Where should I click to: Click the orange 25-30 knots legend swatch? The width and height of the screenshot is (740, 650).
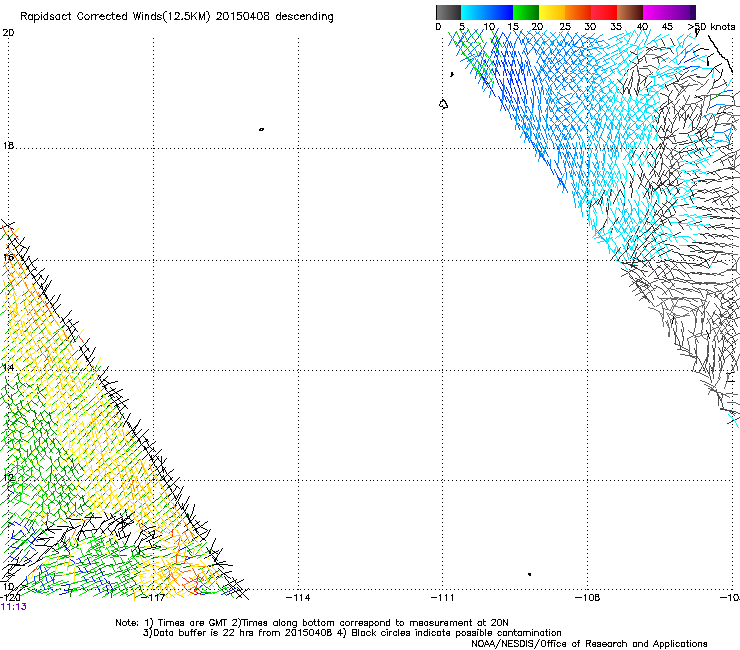pyautogui.click(x=578, y=12)
